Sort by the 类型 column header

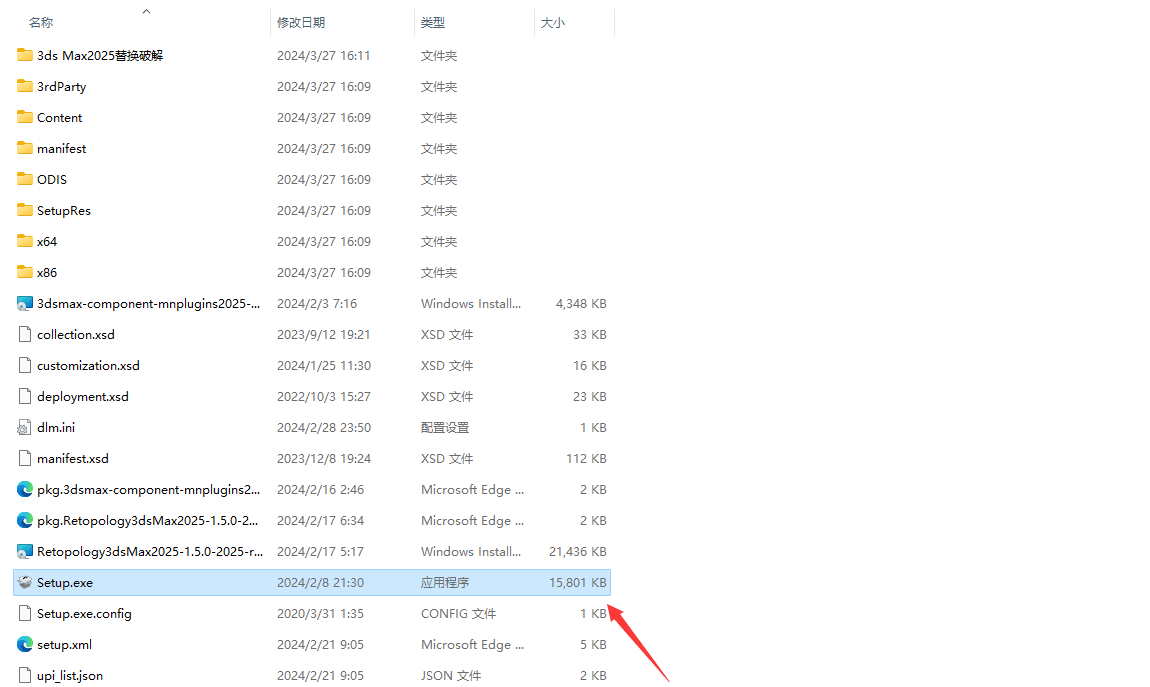(433, 22)
